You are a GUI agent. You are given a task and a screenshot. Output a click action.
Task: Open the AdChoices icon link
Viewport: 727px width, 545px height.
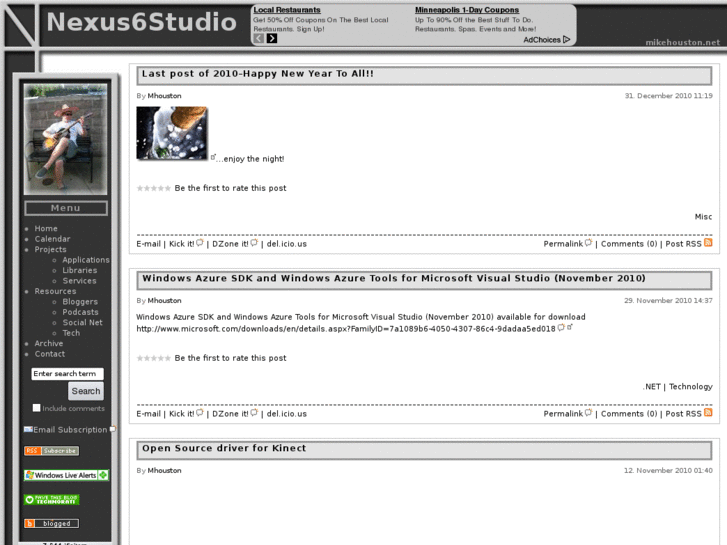coord(567,40)
